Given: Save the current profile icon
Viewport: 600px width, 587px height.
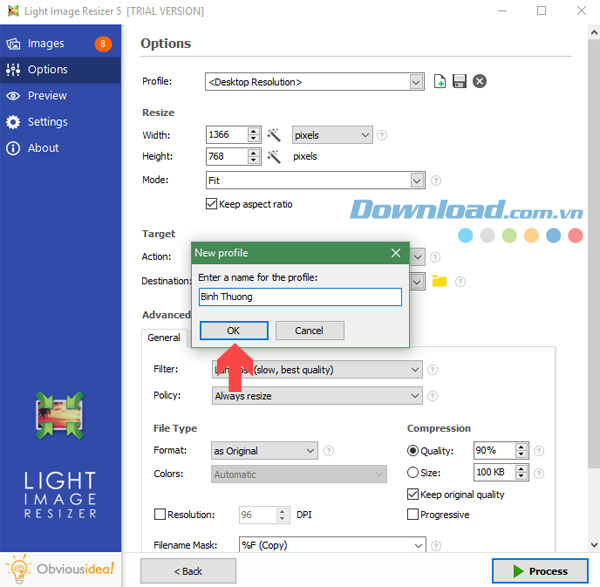Looking at the screenshot, I should click(459, 81).
